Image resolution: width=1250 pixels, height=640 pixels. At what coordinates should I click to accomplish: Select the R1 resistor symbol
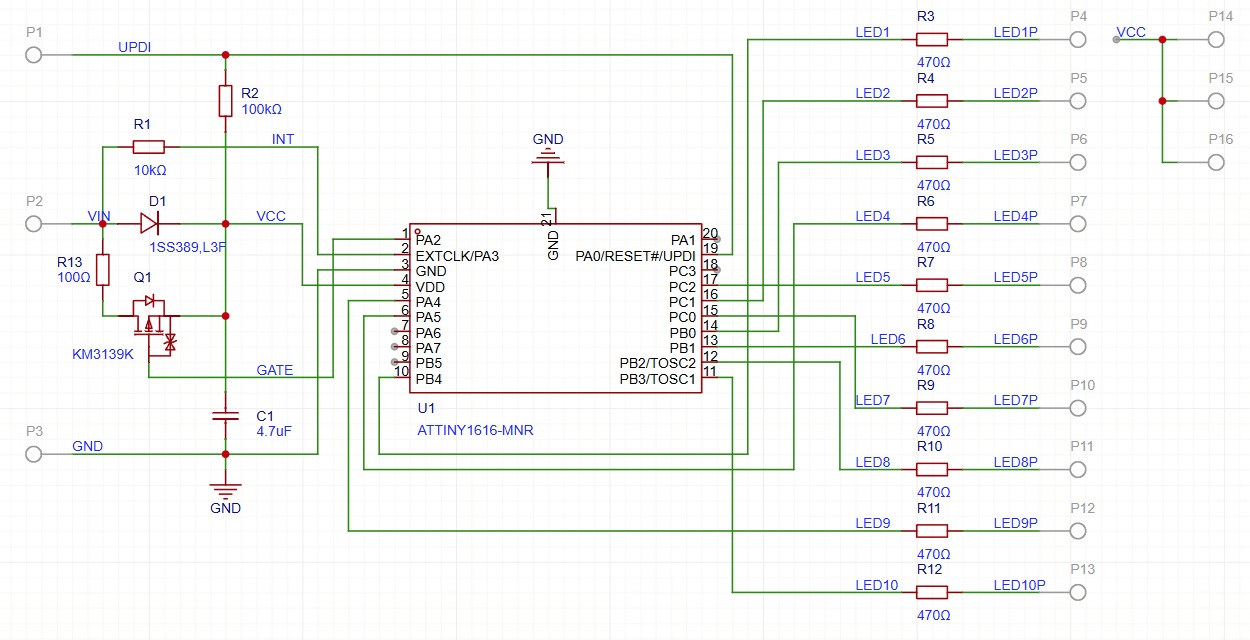tap(148, 147)
